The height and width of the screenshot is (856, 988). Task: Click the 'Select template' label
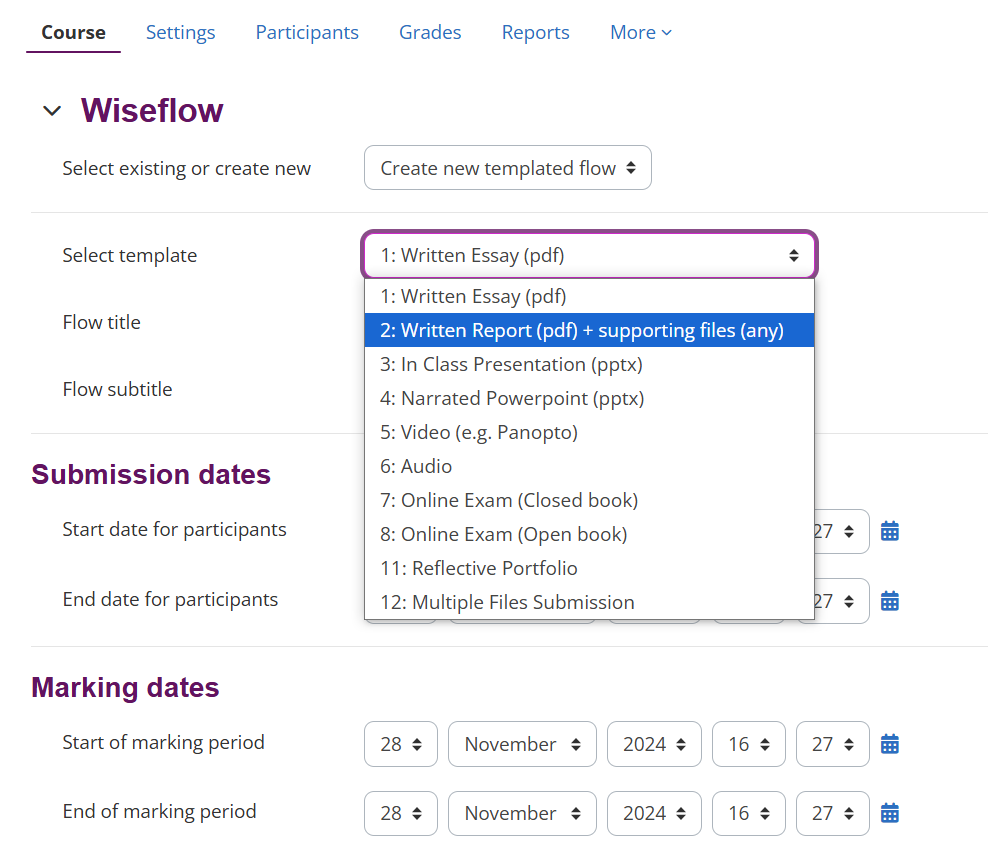(130, 255)
